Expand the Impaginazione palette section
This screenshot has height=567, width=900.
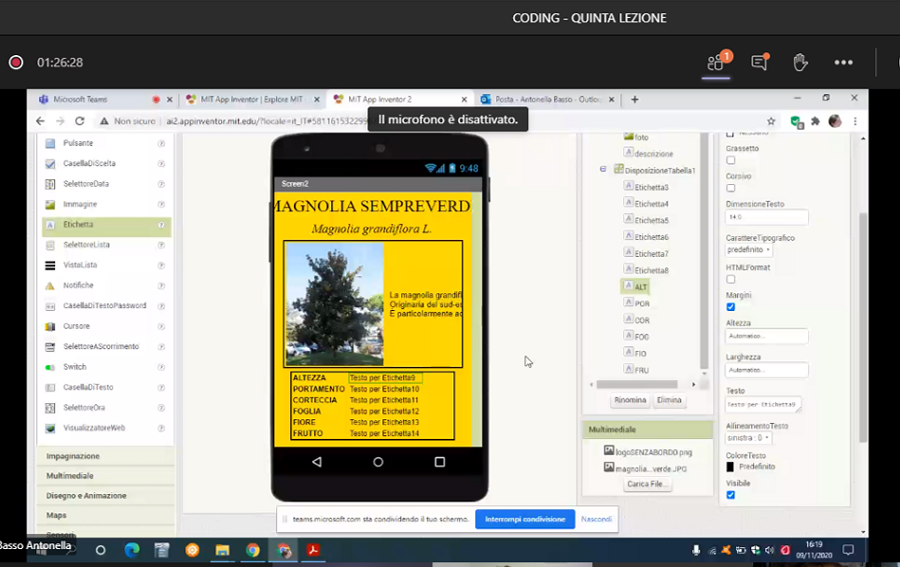click(73, 456)
